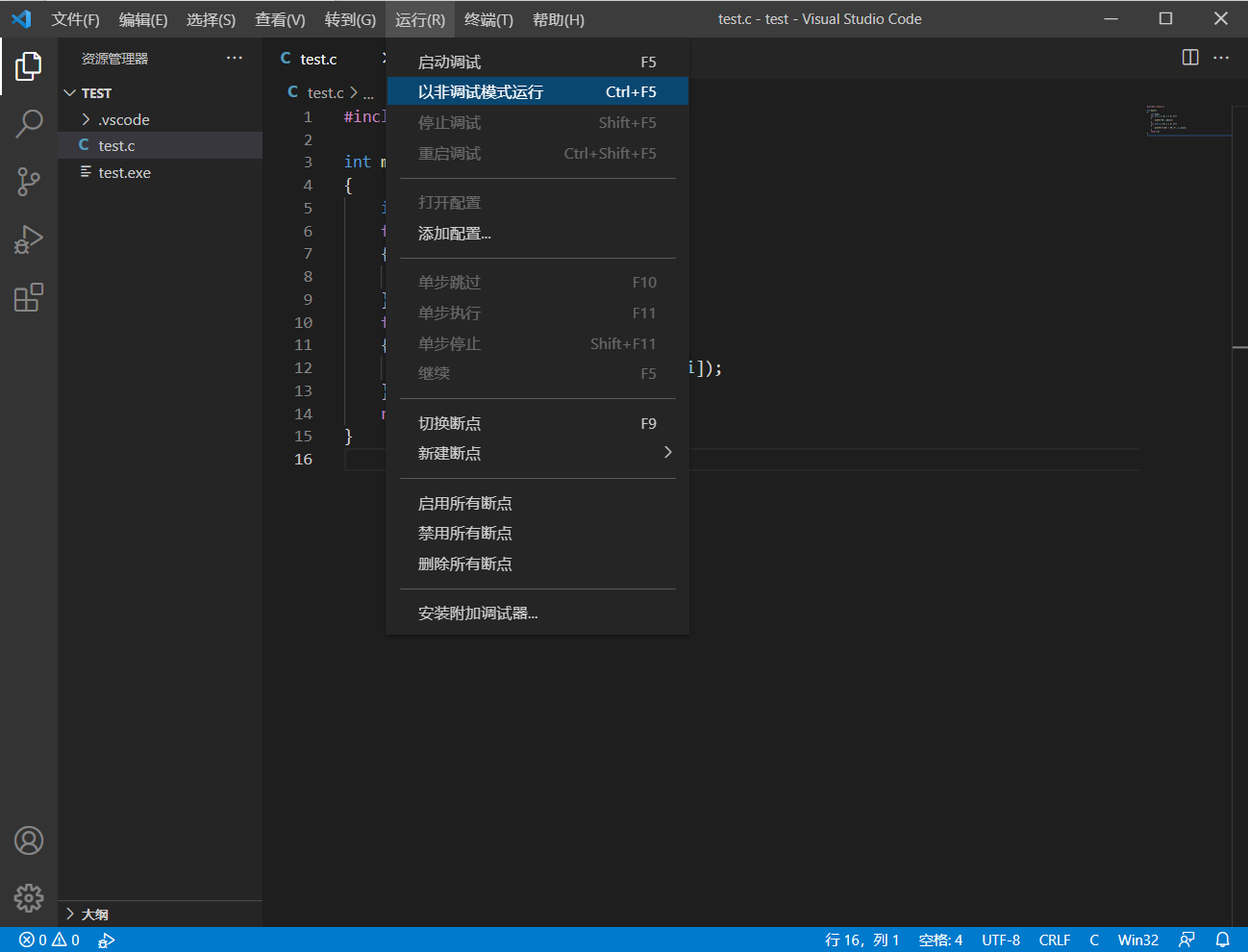Open the 终端(T) menu

coord(488,19)
